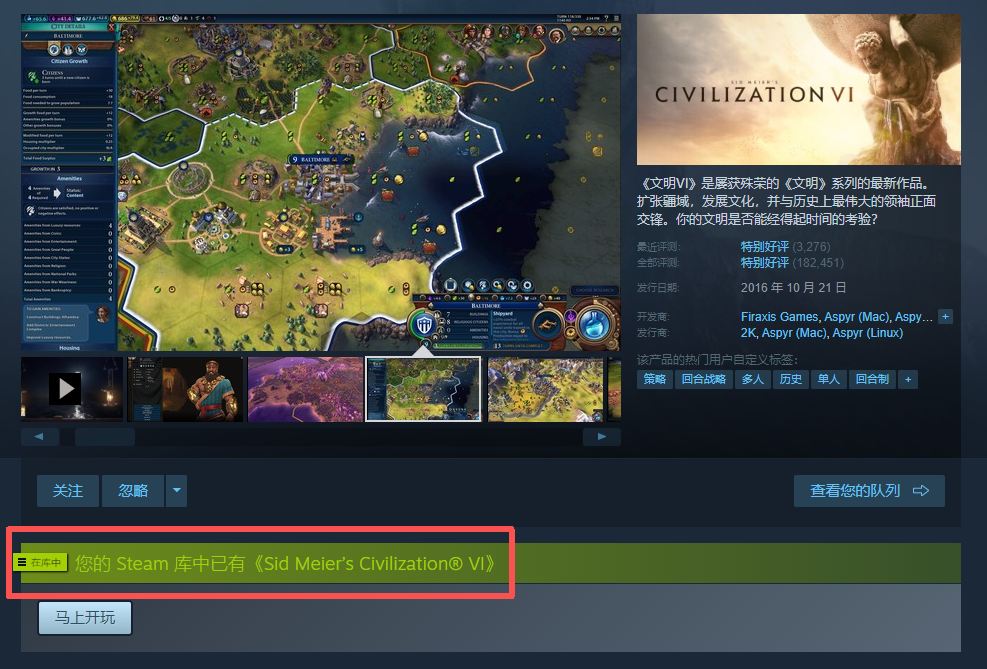Click the right arrow of thumbnail strip
The image size is (987, 669).
pos(602,437)
